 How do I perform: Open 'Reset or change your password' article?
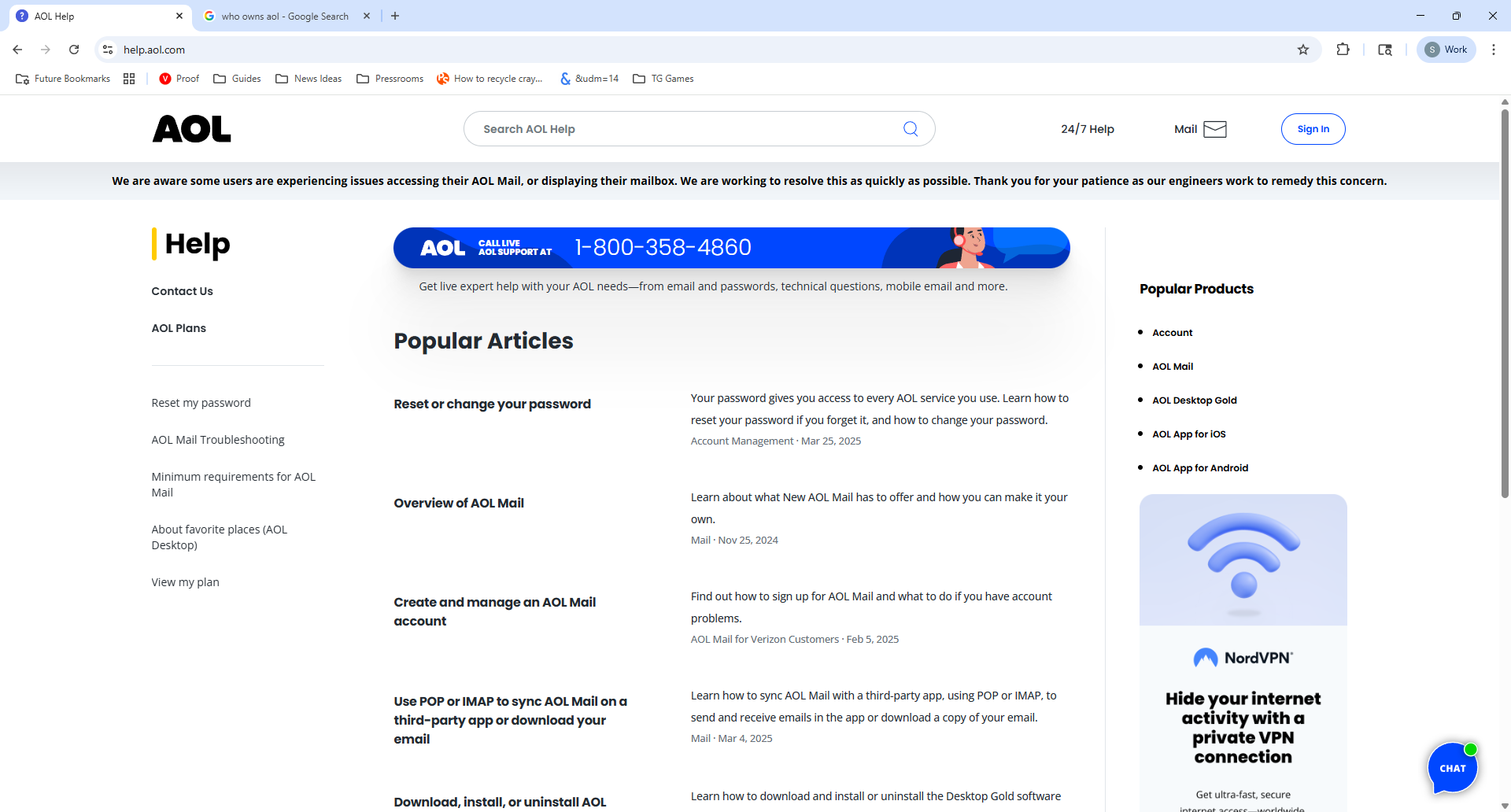point(492,404)
